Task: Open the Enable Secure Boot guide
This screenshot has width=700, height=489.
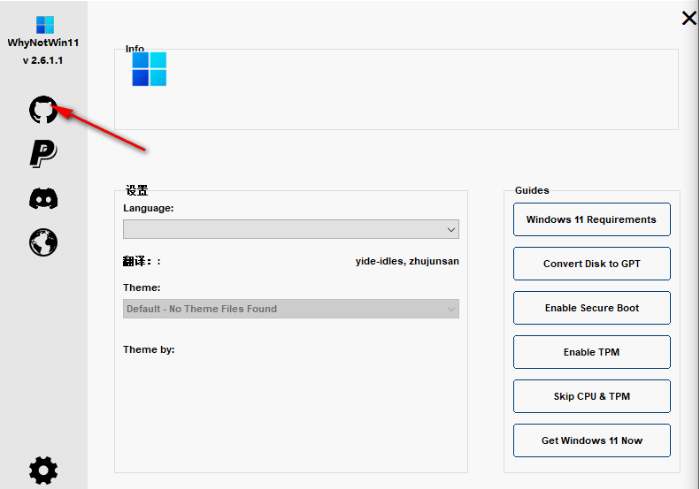Action: click(x=591, y=308)
